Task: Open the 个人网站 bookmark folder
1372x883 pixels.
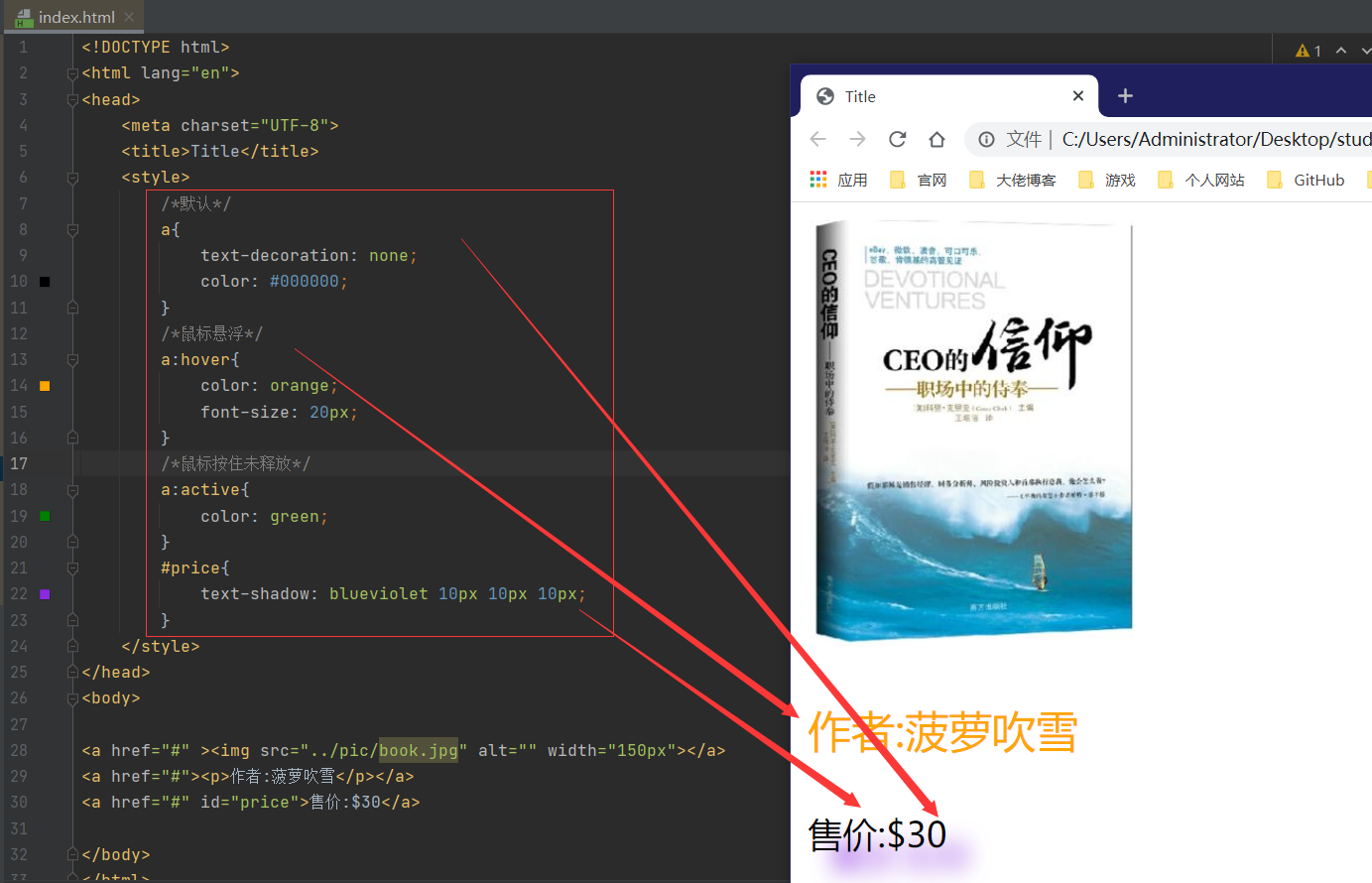Action: [x=1201, y=180]
